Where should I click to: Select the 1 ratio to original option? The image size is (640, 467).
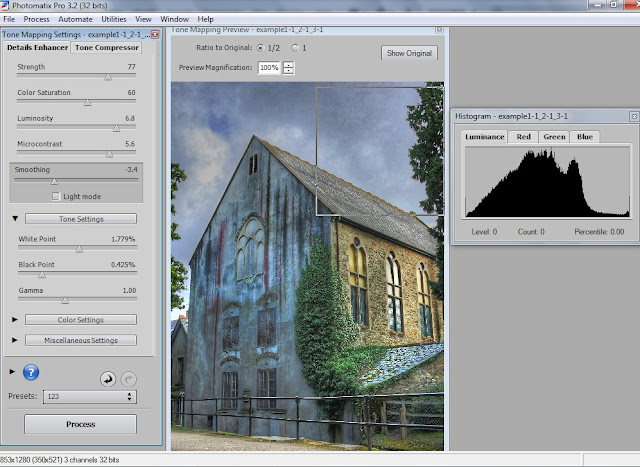294,47
